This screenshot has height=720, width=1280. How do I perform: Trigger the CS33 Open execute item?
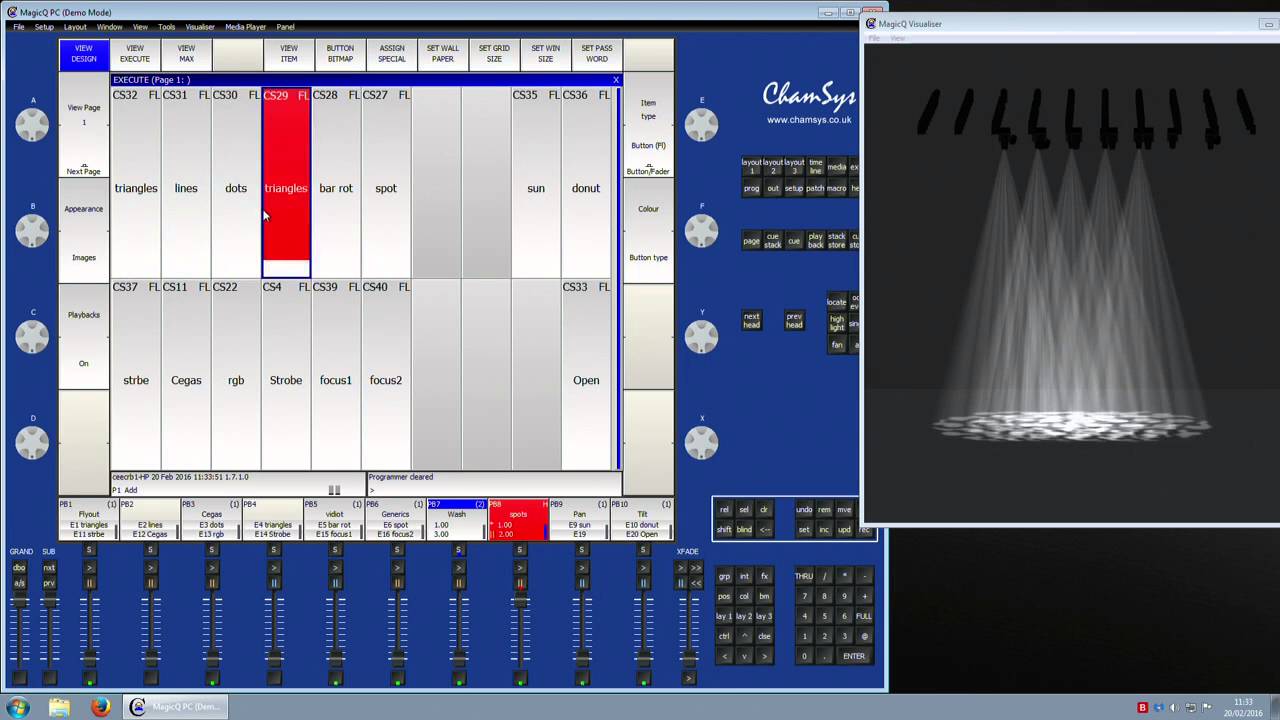click(x=586, y=375)
